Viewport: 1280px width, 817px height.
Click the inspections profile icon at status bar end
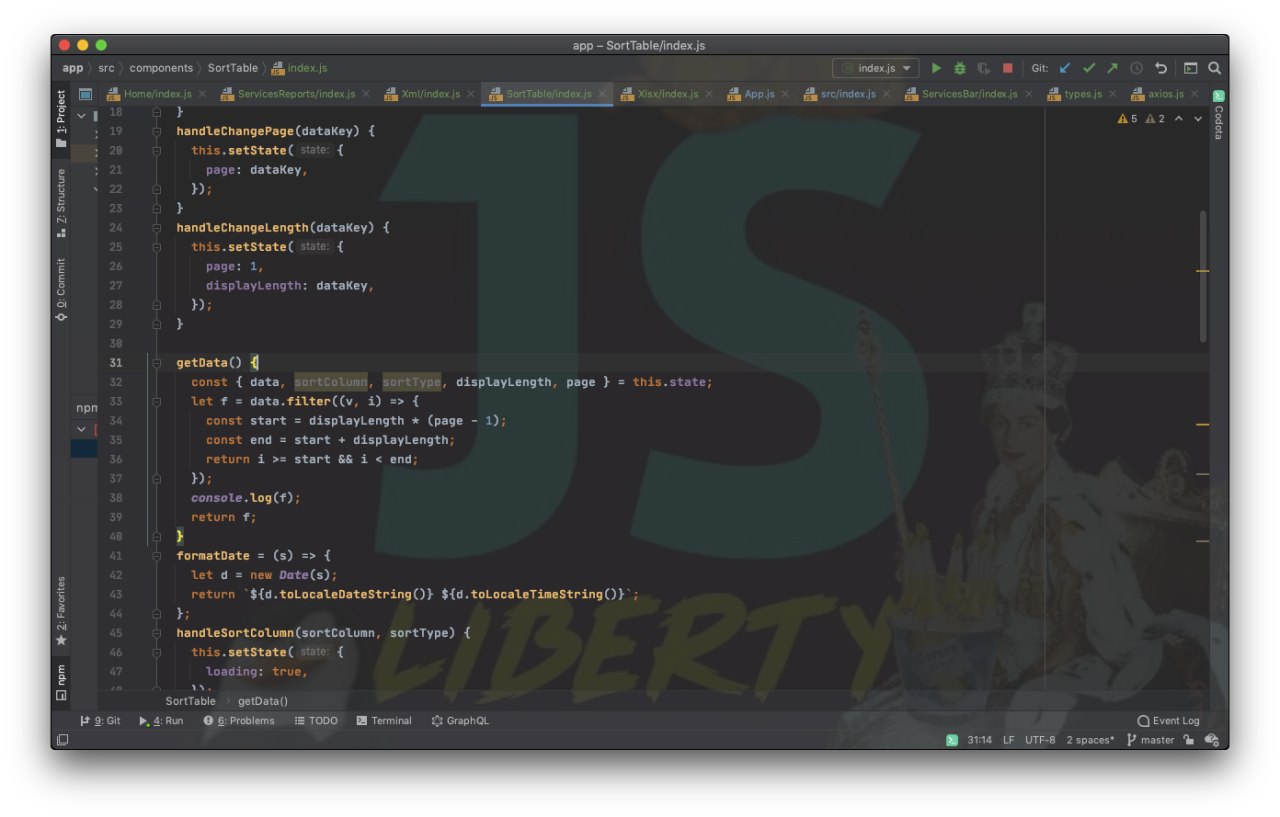pos(1212,740)
